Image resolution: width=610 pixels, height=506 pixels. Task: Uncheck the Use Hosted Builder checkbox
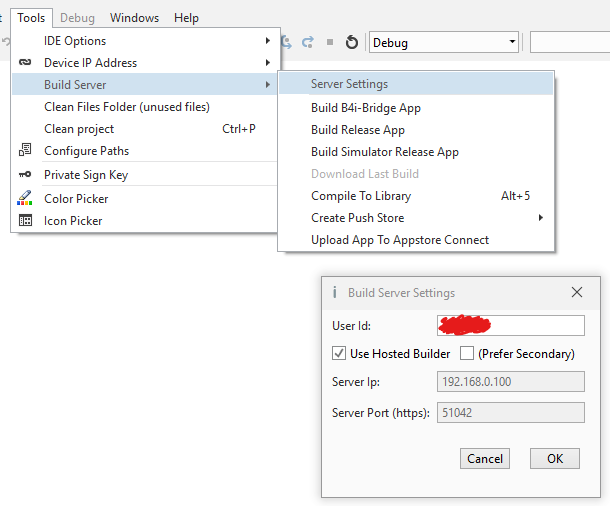tap(339, 354)
